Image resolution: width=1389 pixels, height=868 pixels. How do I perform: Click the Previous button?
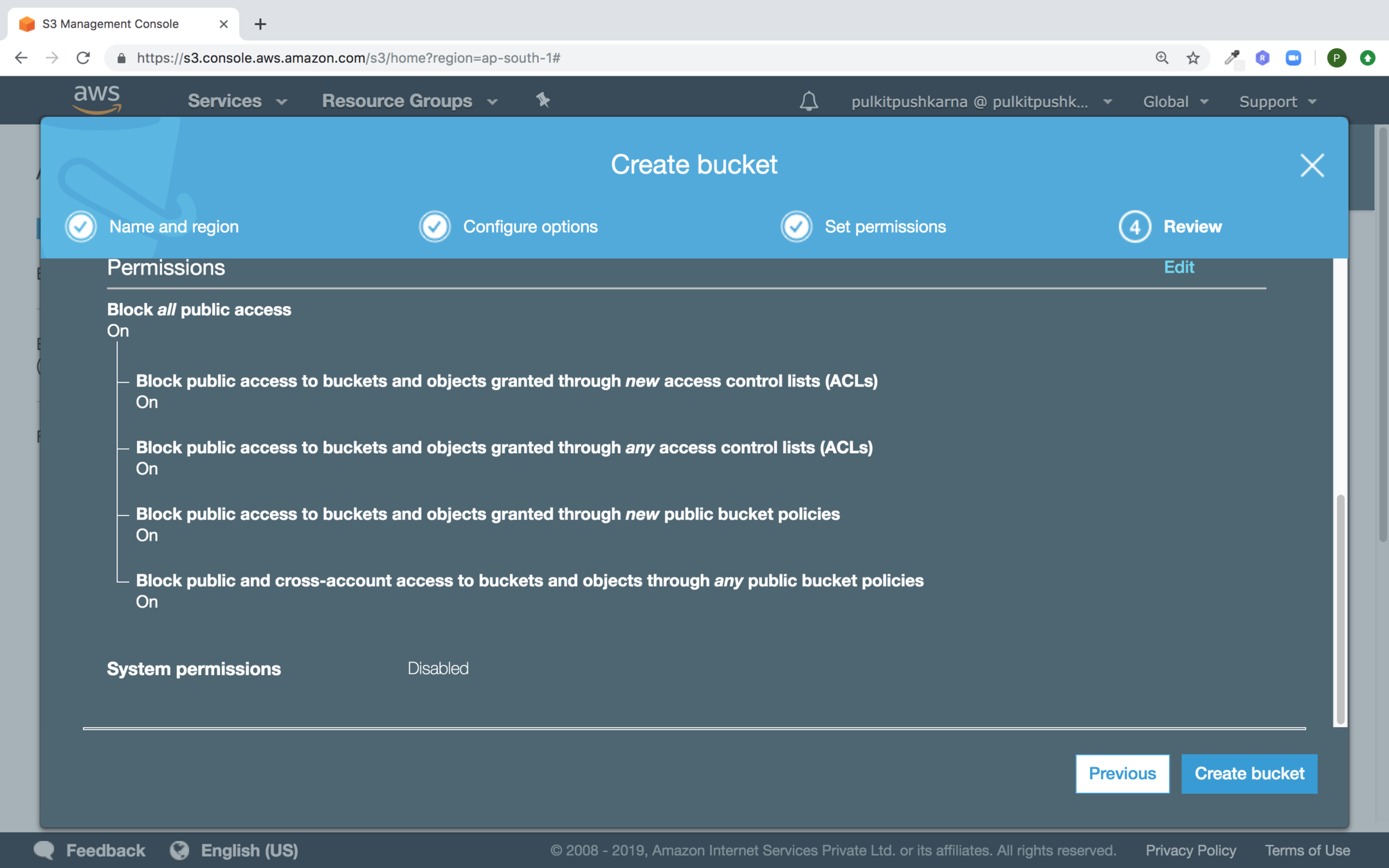point(1122,773)
